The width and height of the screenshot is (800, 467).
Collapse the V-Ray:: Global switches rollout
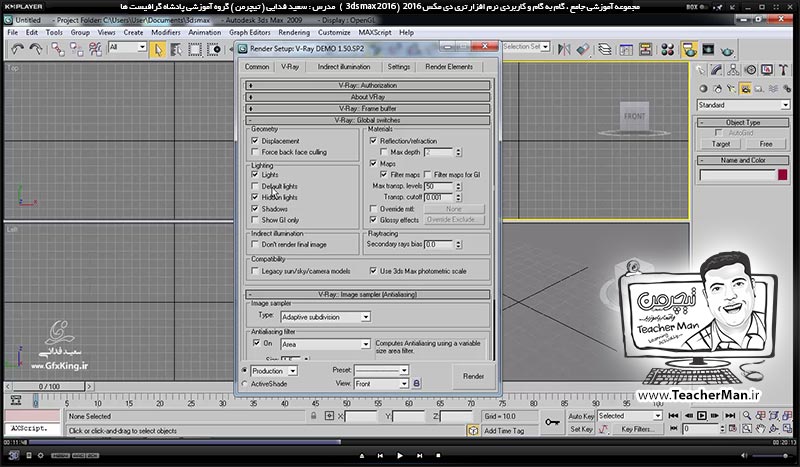368,120
